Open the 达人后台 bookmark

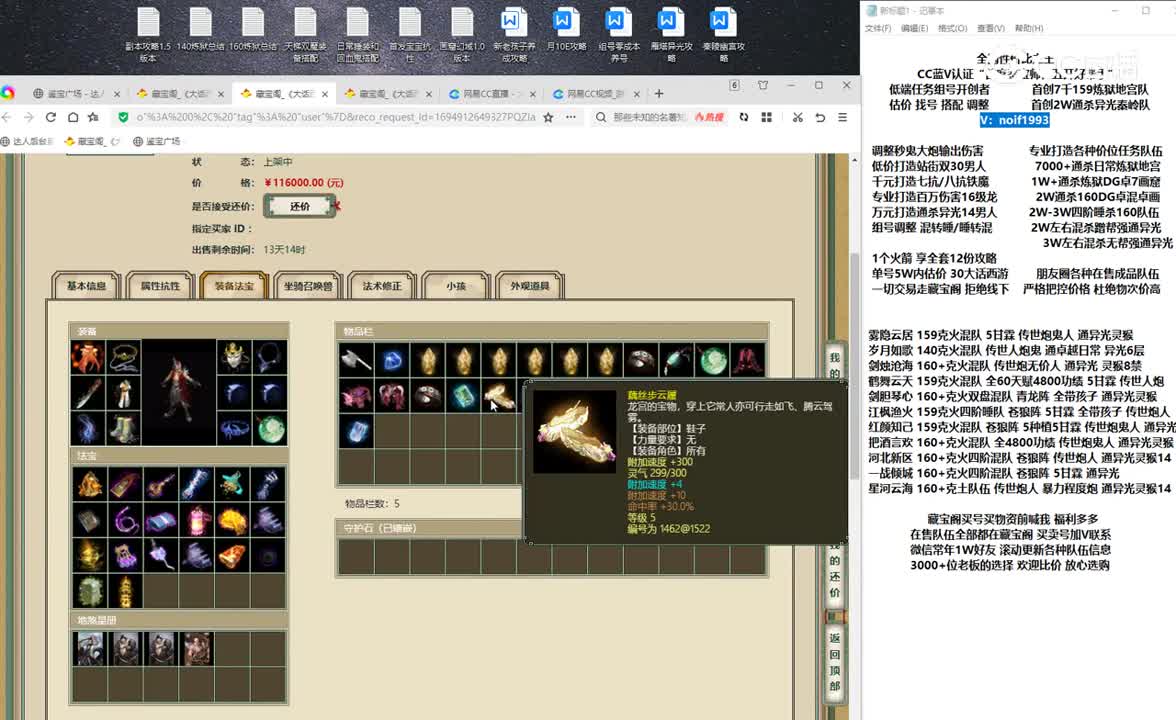click(27, 141)
